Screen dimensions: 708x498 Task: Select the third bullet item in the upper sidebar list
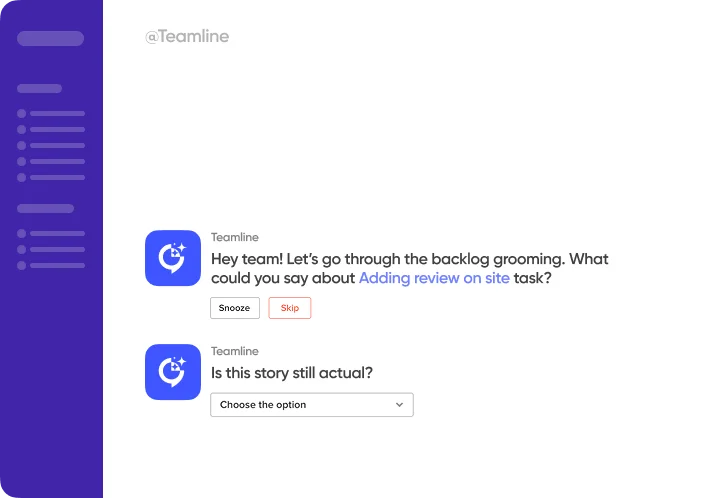click(51, 145)
